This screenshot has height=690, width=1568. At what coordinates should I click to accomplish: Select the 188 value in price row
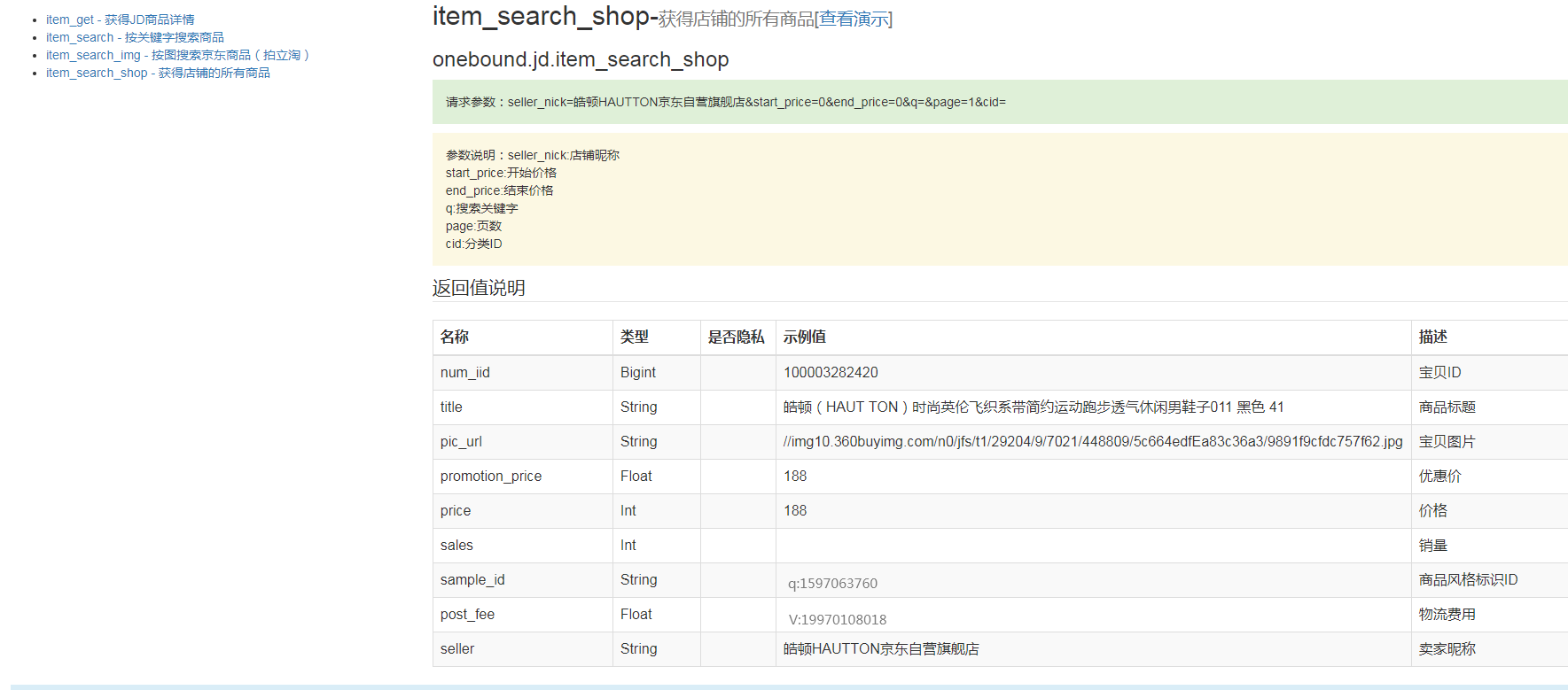click(795, 511)
